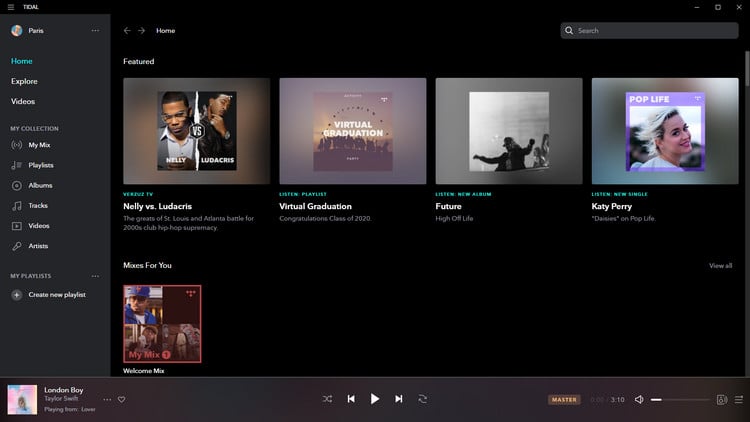The width and height of the screenshot is (750, 422).
Task: Open My Playlists more options
Action: pyautogui.click(x=95, y=276)
